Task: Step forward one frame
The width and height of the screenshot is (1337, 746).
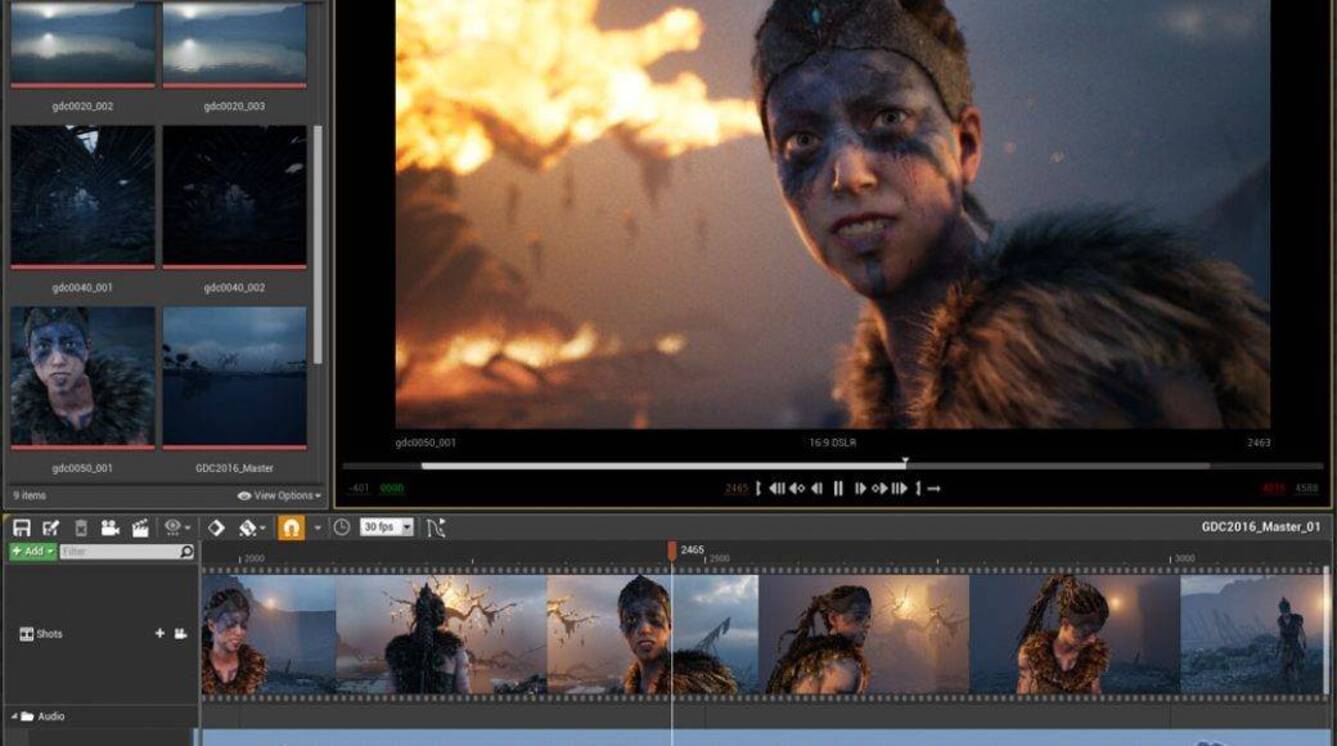Action: (860, 488)
